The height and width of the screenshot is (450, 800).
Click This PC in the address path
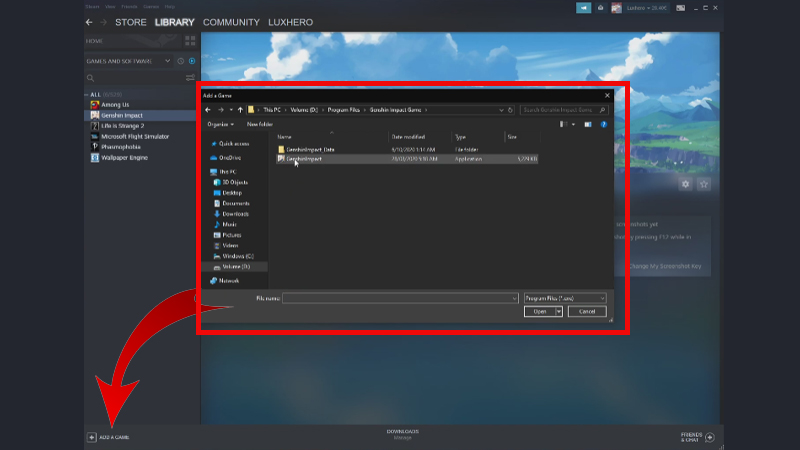click(x=272, y=110)
